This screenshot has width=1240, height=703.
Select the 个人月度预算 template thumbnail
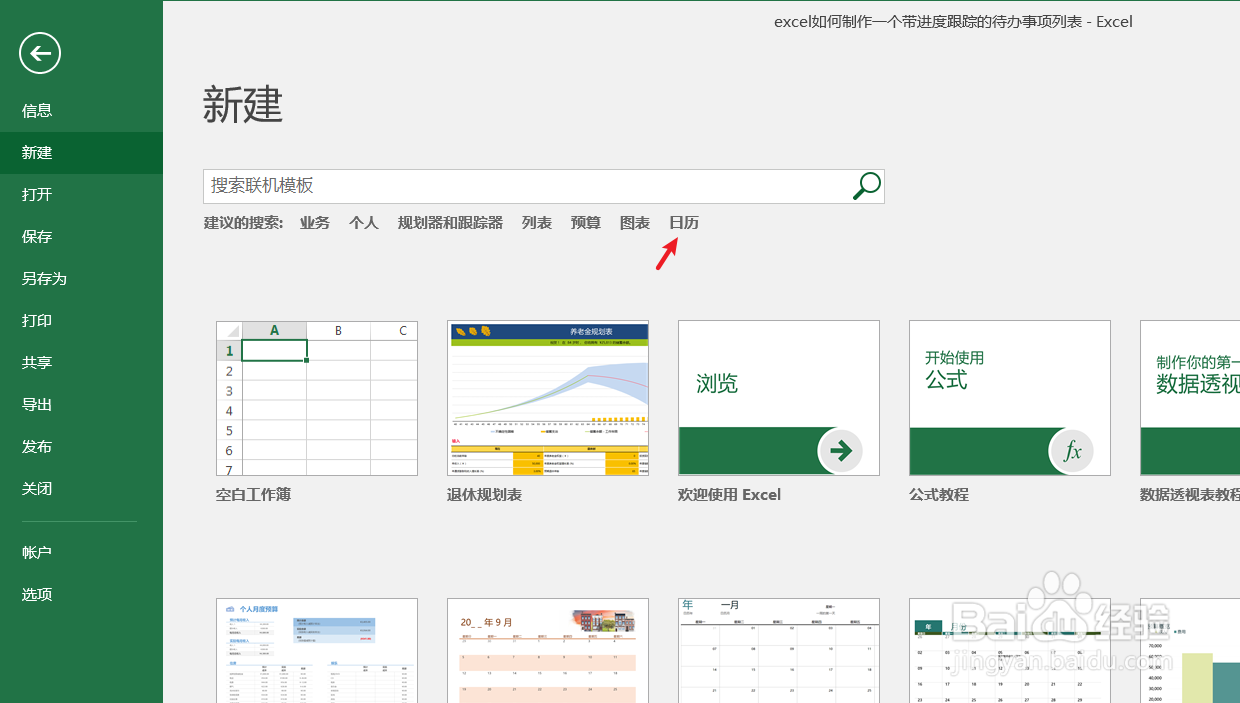(x=317, y=651)
